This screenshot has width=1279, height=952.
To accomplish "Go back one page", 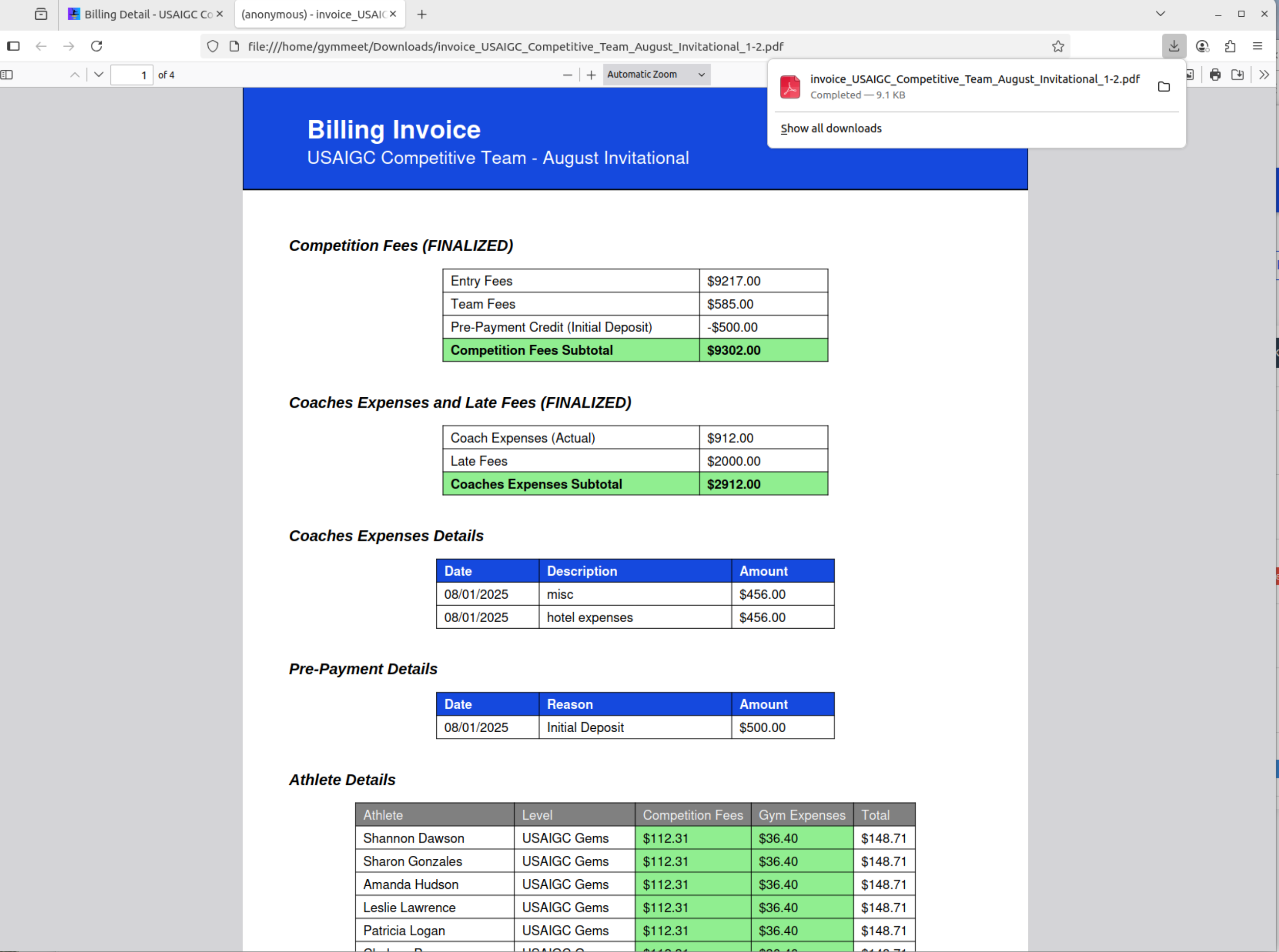I will click(x=41, y=46).
